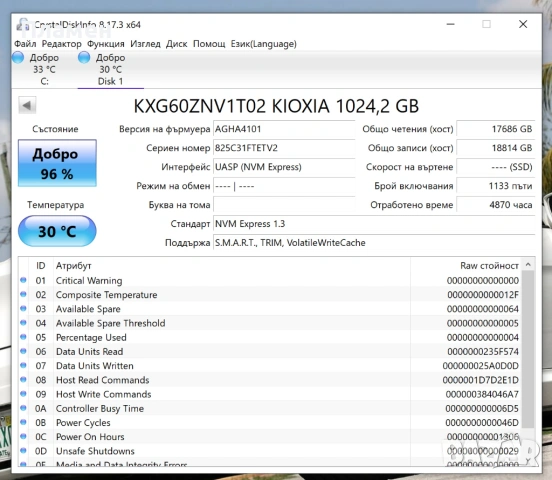Click the Добро 96 % health status button
This screenshot has height=480, width=552.
coord(57,163)
